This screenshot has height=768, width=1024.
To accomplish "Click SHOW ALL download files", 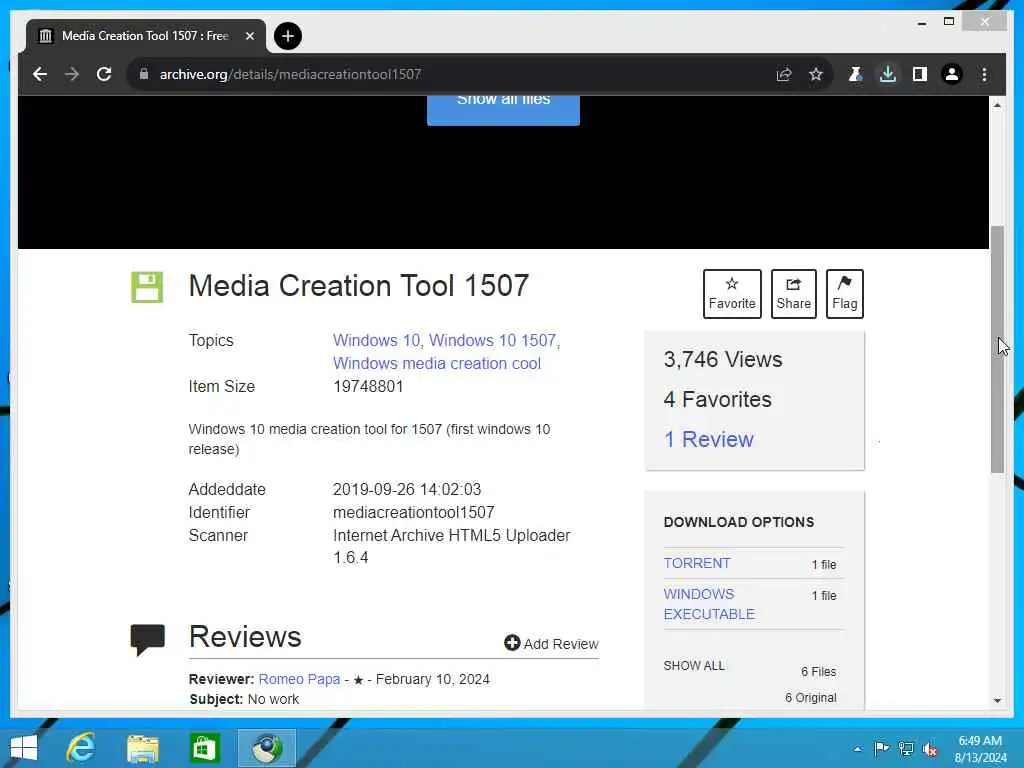I will click(x=694, y=665).
